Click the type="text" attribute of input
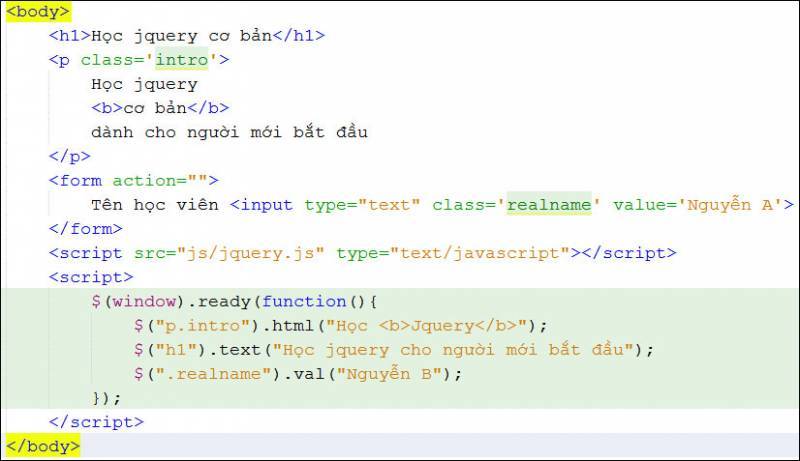The image size is (800, 461). [362, 204]
